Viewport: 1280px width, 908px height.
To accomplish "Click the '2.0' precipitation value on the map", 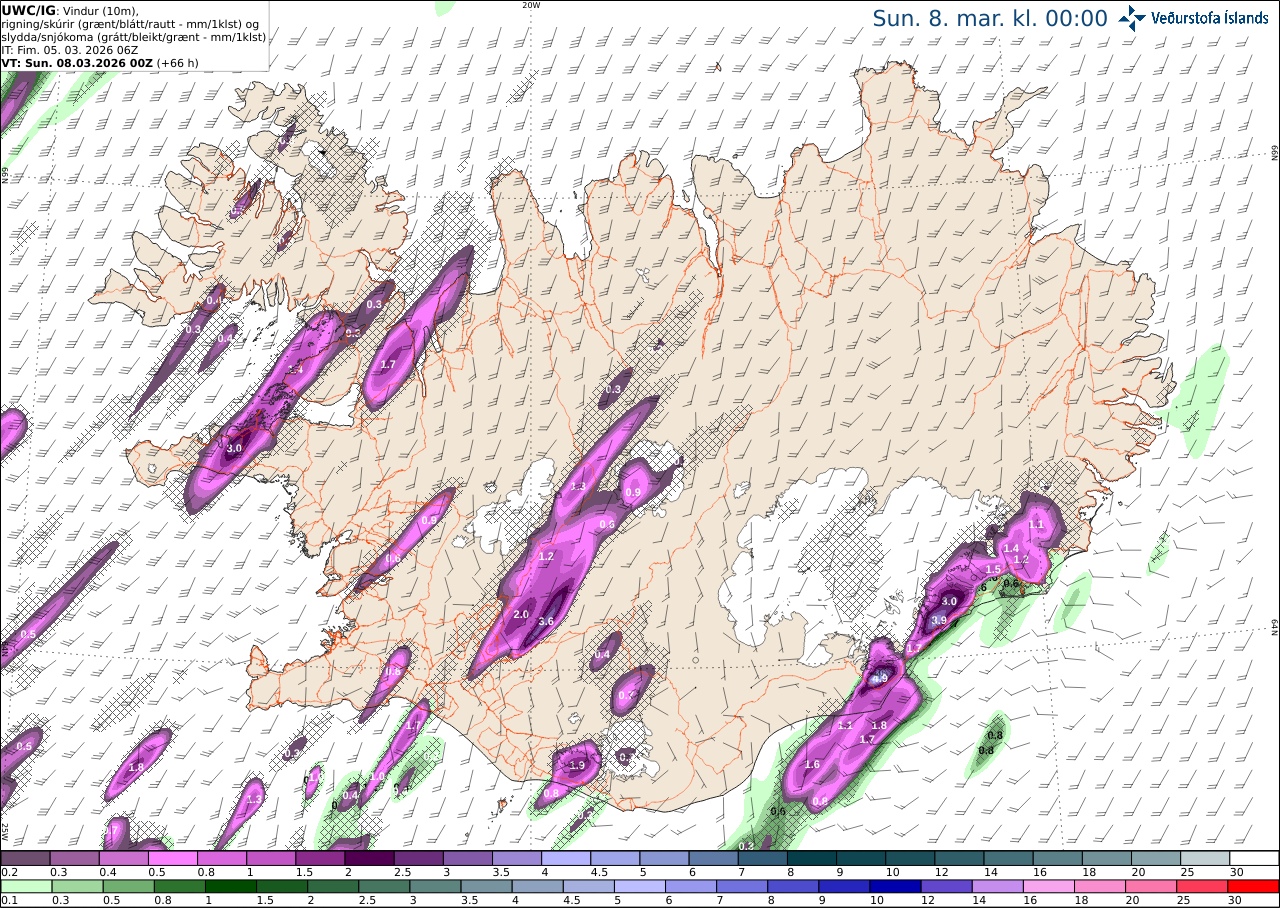I will coord(520,614).
